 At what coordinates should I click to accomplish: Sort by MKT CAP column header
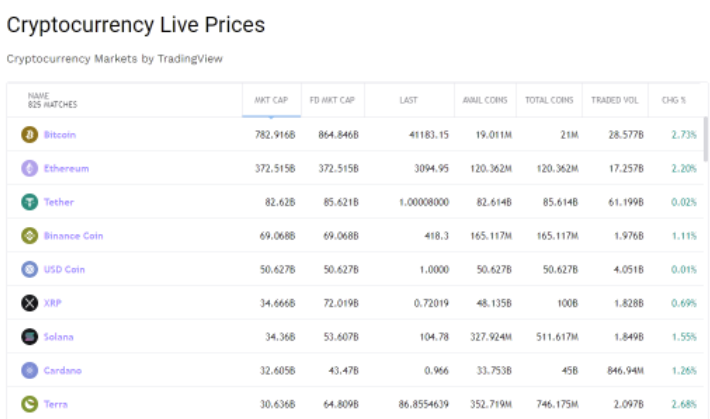tap(271, 100)
